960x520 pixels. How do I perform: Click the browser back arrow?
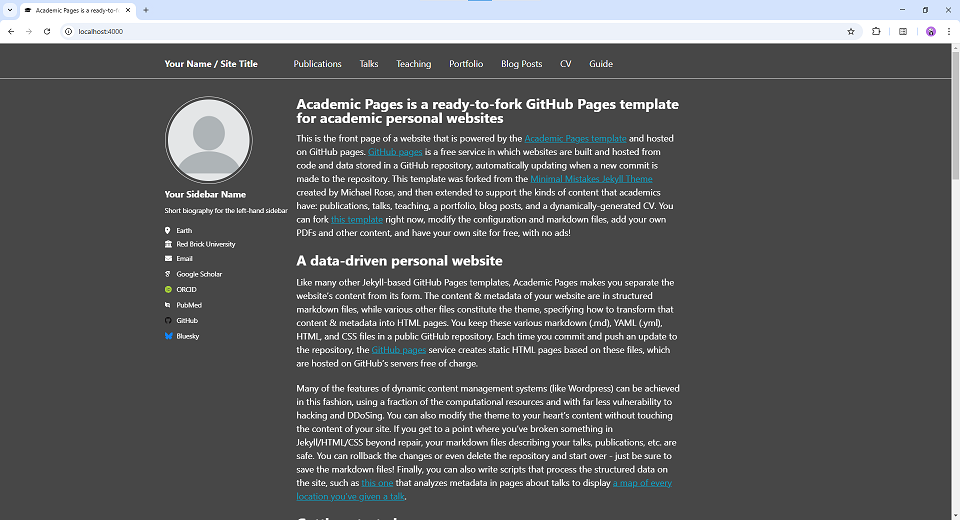11,31
